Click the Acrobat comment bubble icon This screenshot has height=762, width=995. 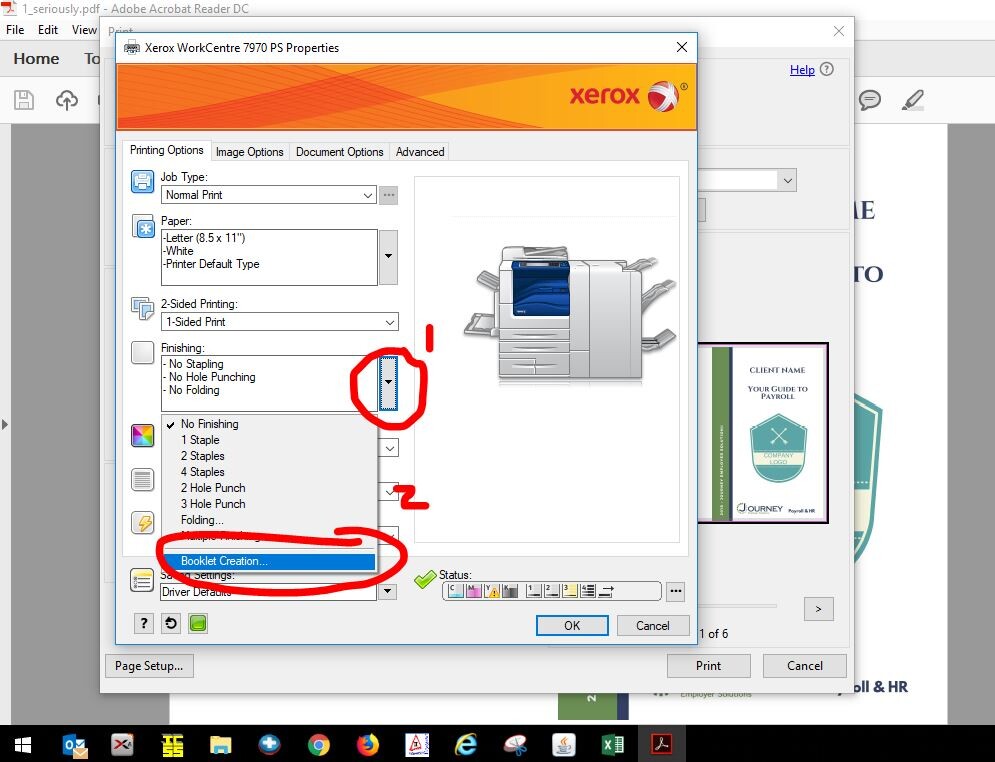pos(870,100)
